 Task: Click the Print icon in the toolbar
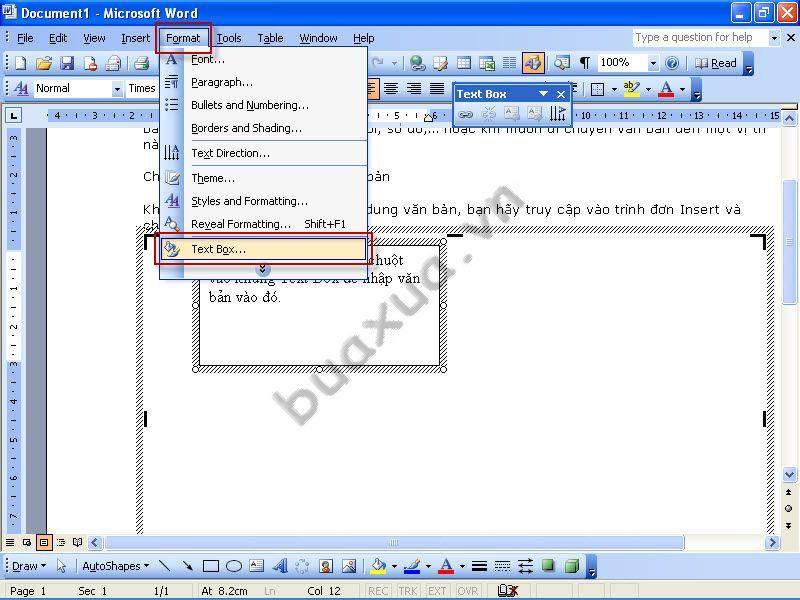[x=141, y=63]
